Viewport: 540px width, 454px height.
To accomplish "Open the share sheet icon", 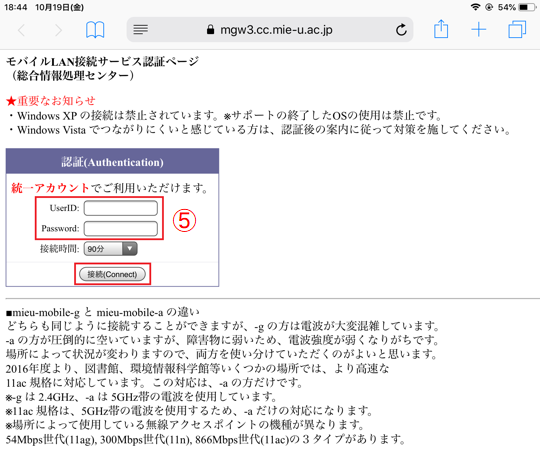I will point(441,29).
